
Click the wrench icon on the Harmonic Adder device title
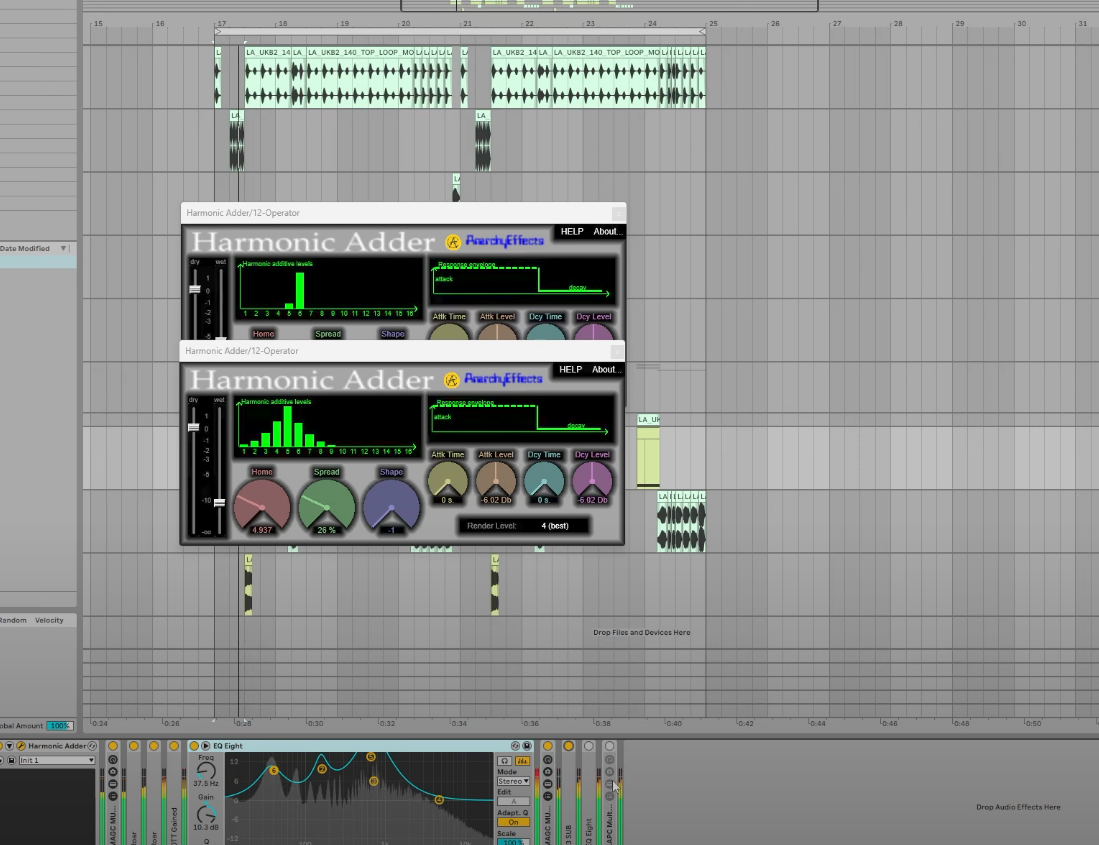pyautogui.click(x=21, y=746)
